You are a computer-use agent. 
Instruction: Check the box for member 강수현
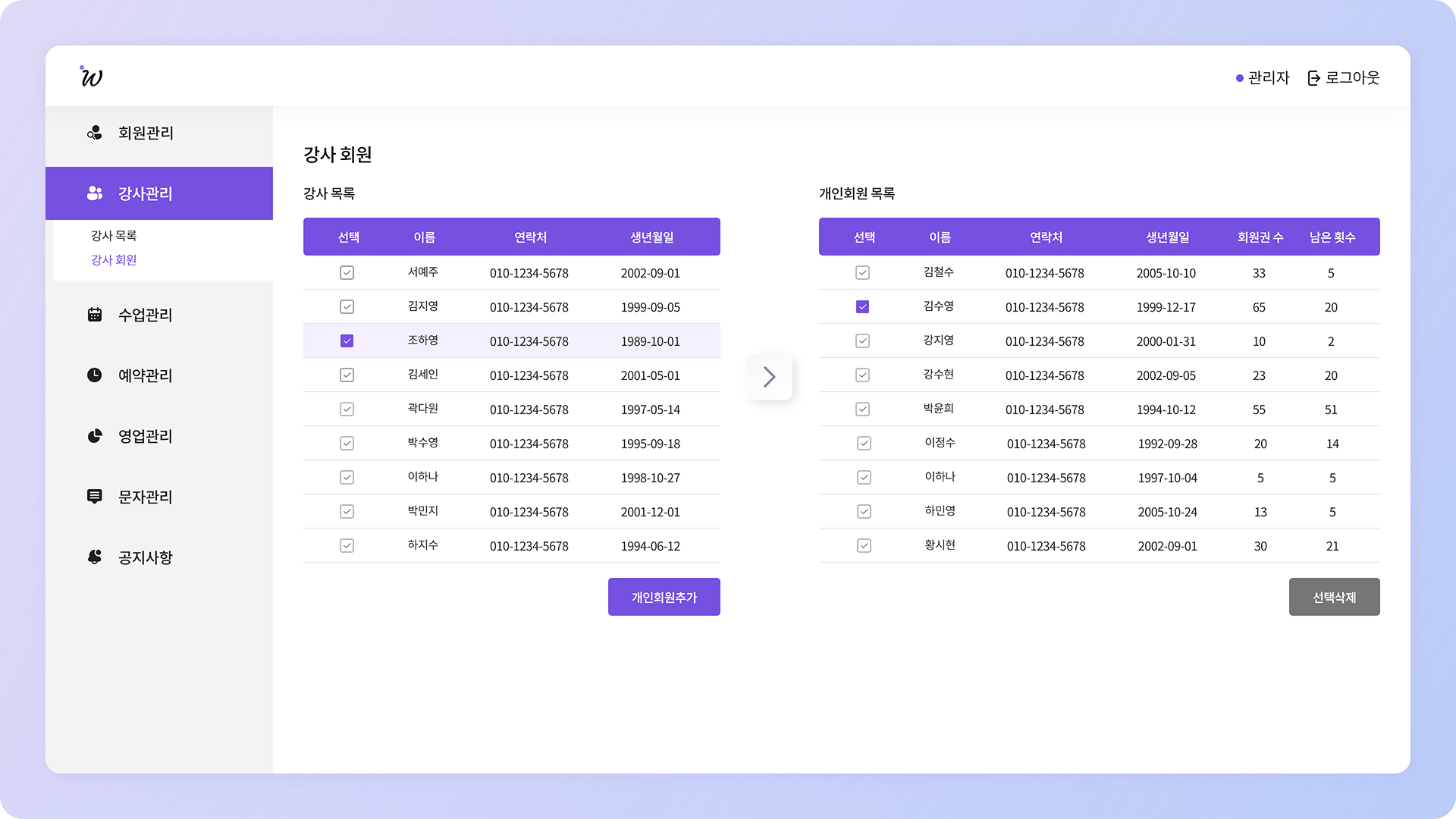[x=862, y=375]
